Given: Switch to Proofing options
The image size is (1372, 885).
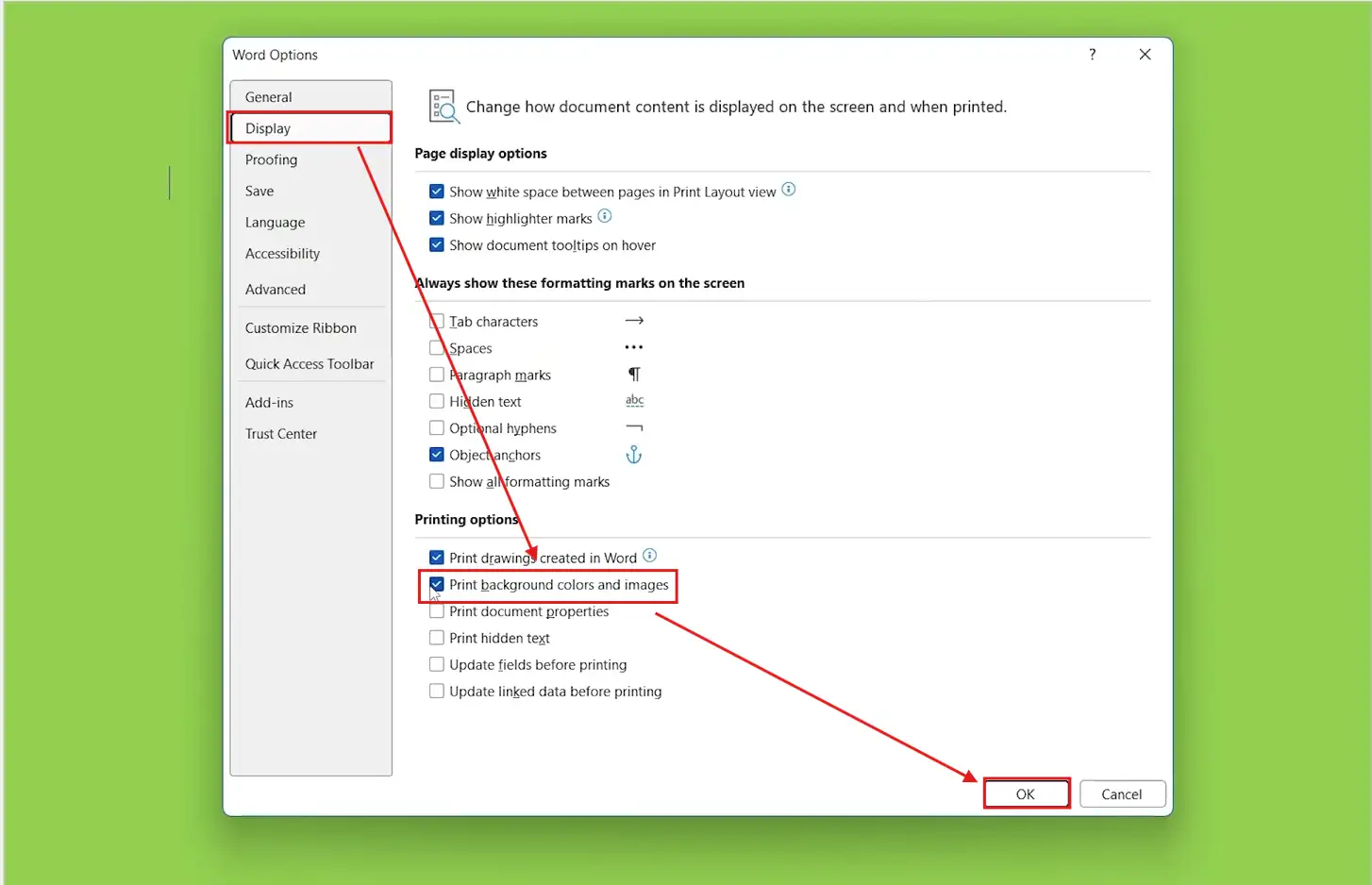Looking at the screenshot, I should pyautogui.click(x=310, y=159).
